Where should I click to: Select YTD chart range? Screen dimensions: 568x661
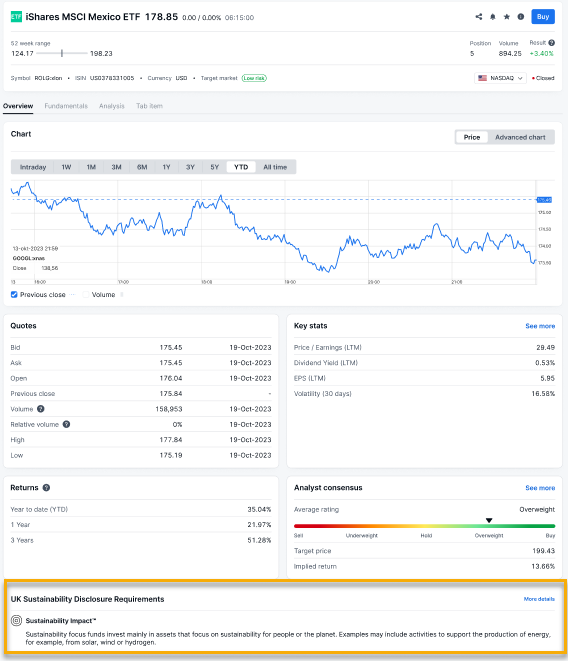241,167
